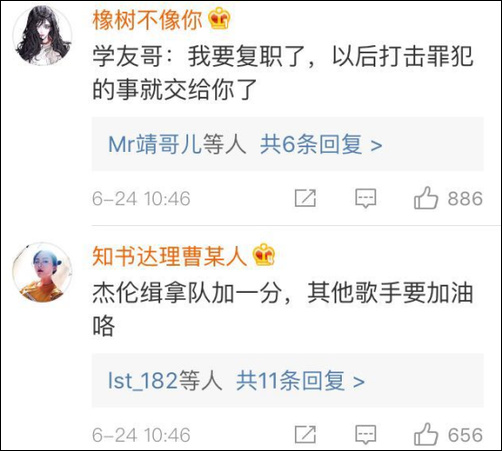Click the 886 like count
This screenshot has height=451, width=502.
465,198
